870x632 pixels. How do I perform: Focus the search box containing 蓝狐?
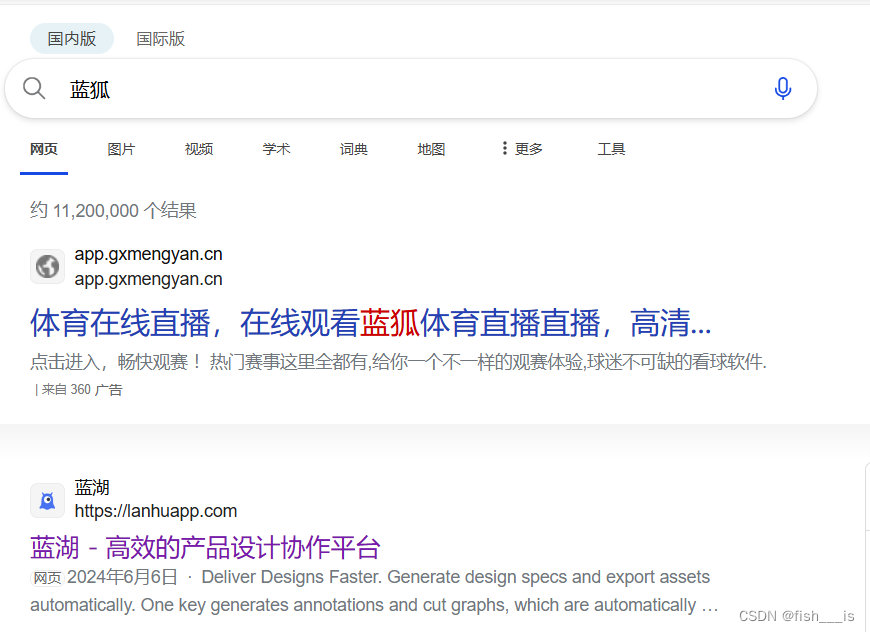click(x=411, y=89)
